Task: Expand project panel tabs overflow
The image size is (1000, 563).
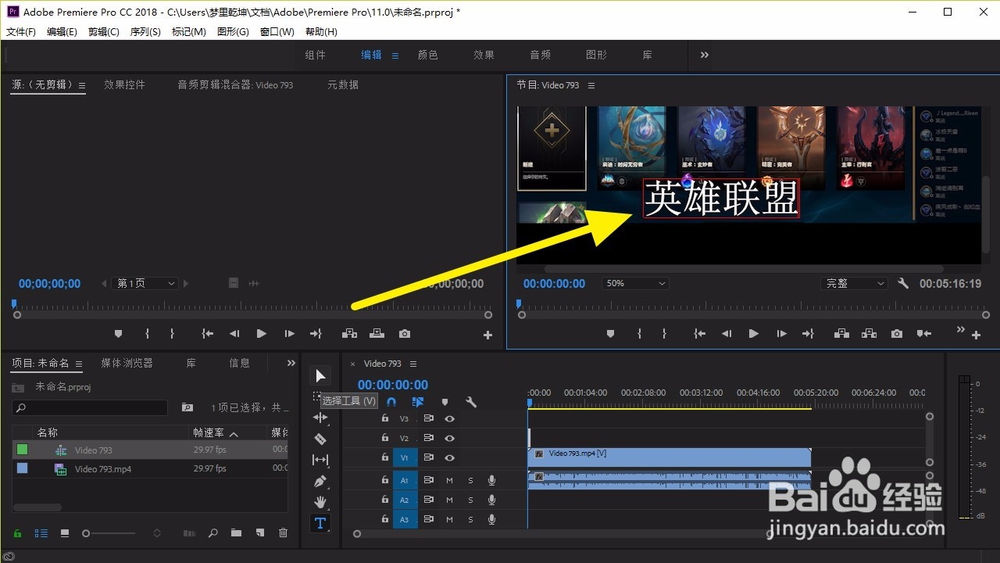Action: point(291,363)
